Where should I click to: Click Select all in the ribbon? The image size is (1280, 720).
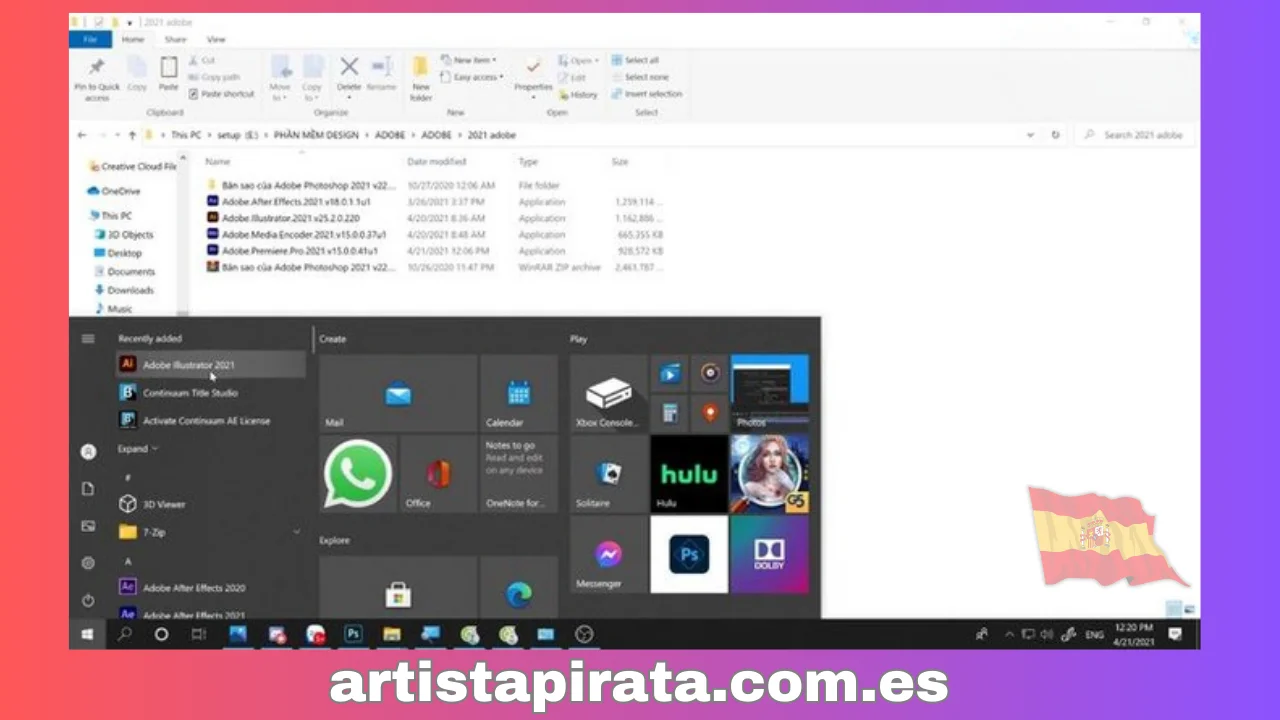coord(635,60)
